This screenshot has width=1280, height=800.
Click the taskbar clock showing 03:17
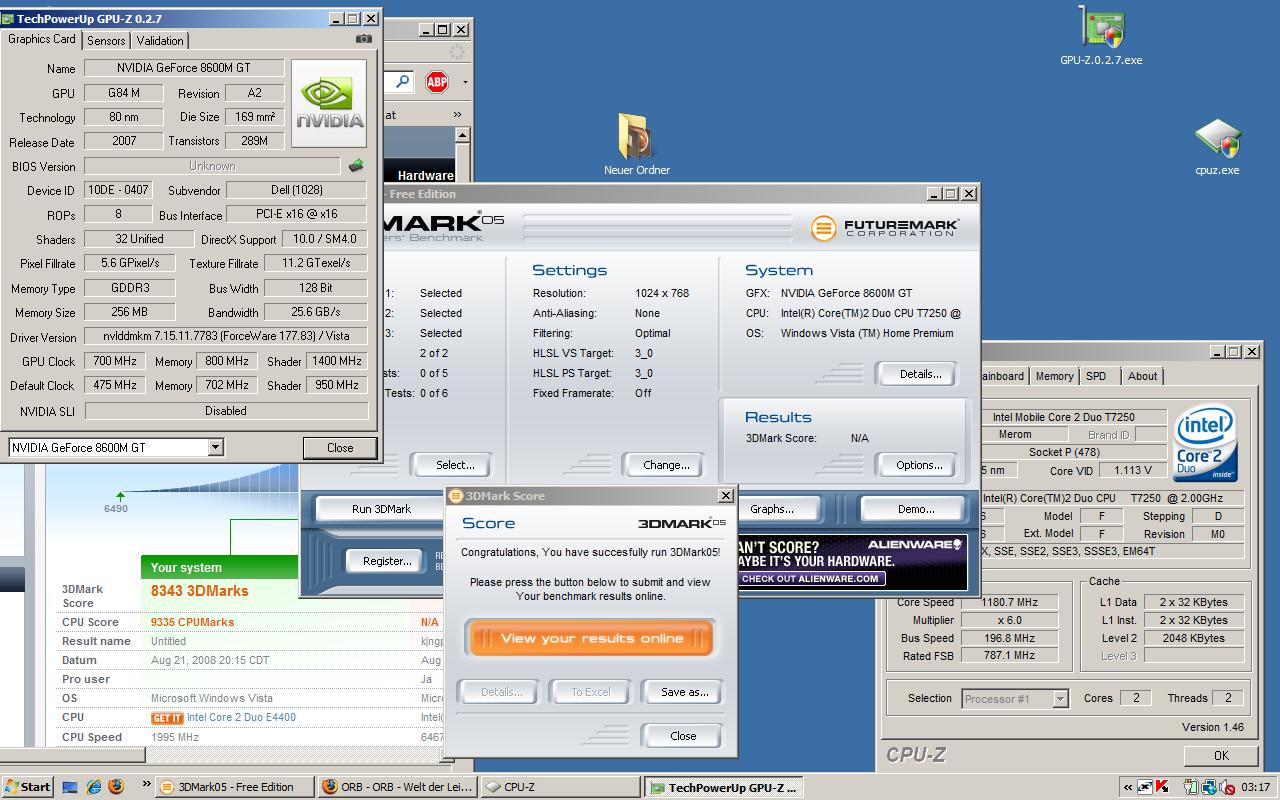click(x=1255, y=788)
